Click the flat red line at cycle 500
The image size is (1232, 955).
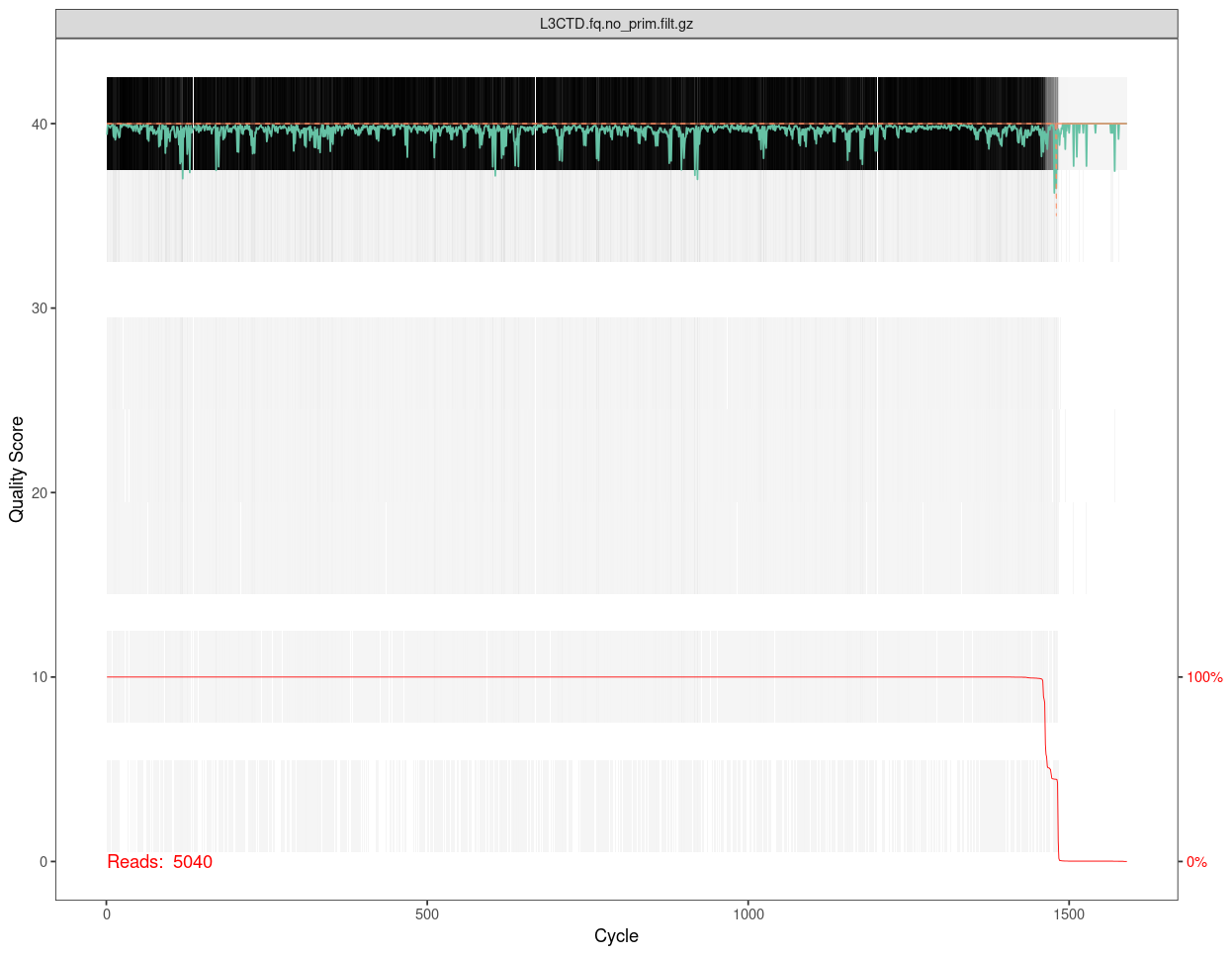(427, 677)
